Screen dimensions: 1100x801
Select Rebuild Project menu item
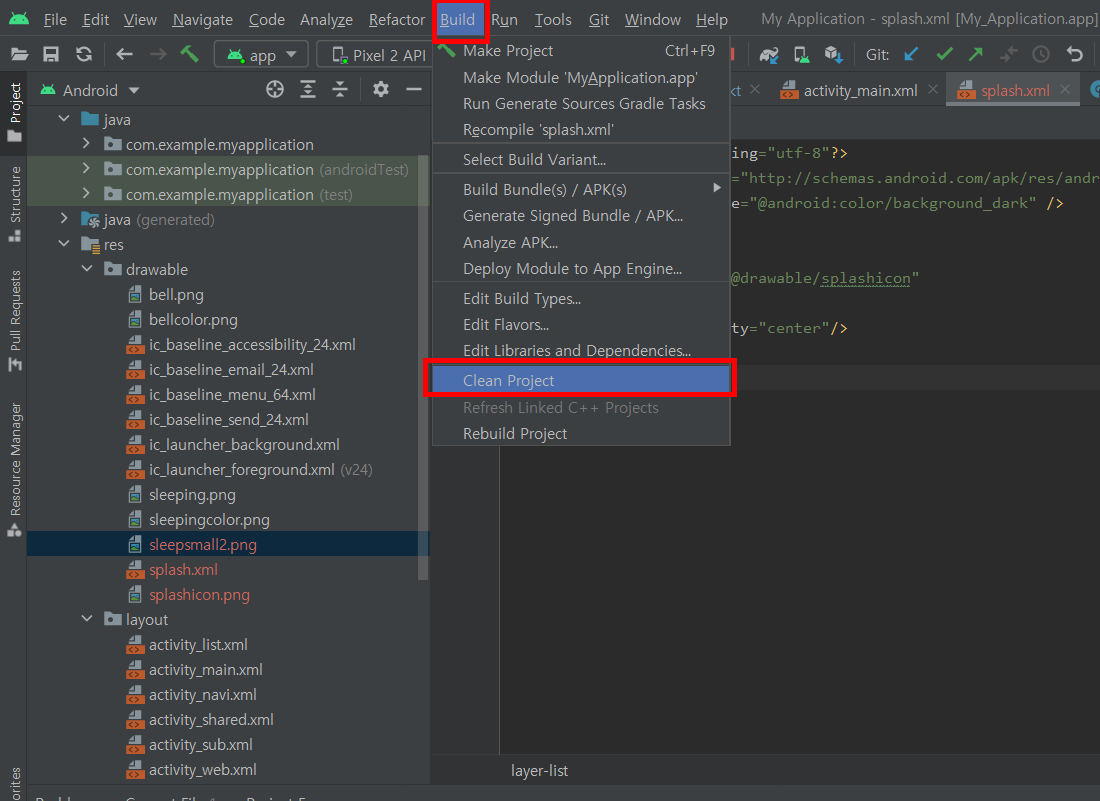coord(581,433)
